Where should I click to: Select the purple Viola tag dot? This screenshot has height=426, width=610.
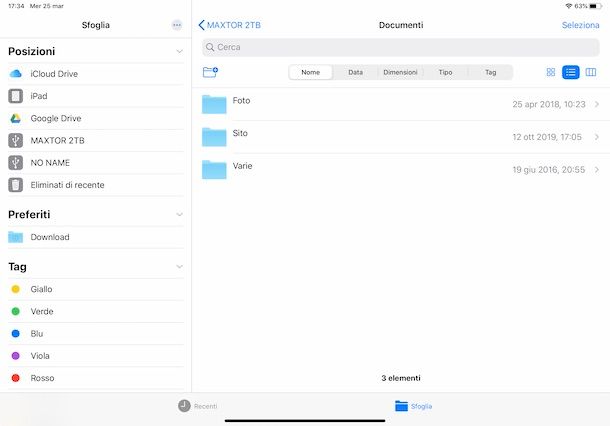tap(16, 356)
